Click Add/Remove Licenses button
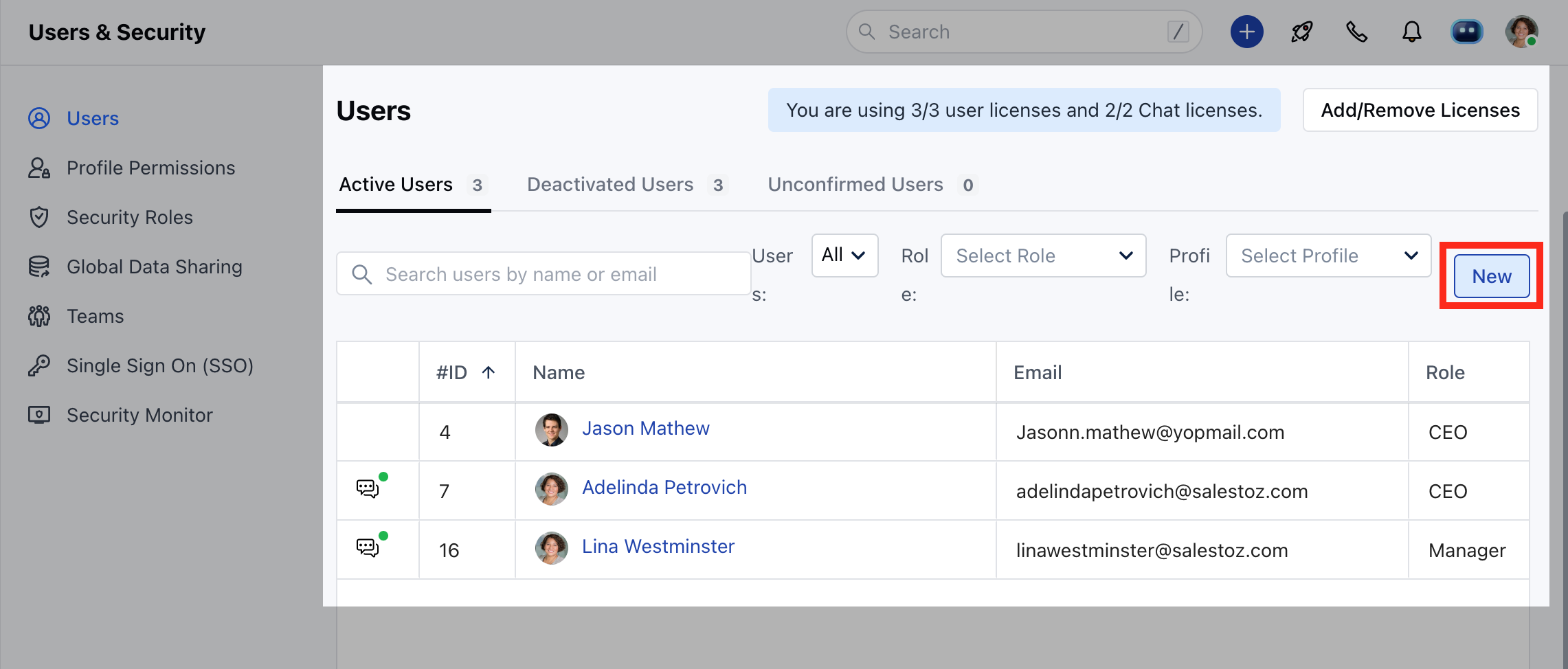The image size is (1568, 669). coord(1420,110)
